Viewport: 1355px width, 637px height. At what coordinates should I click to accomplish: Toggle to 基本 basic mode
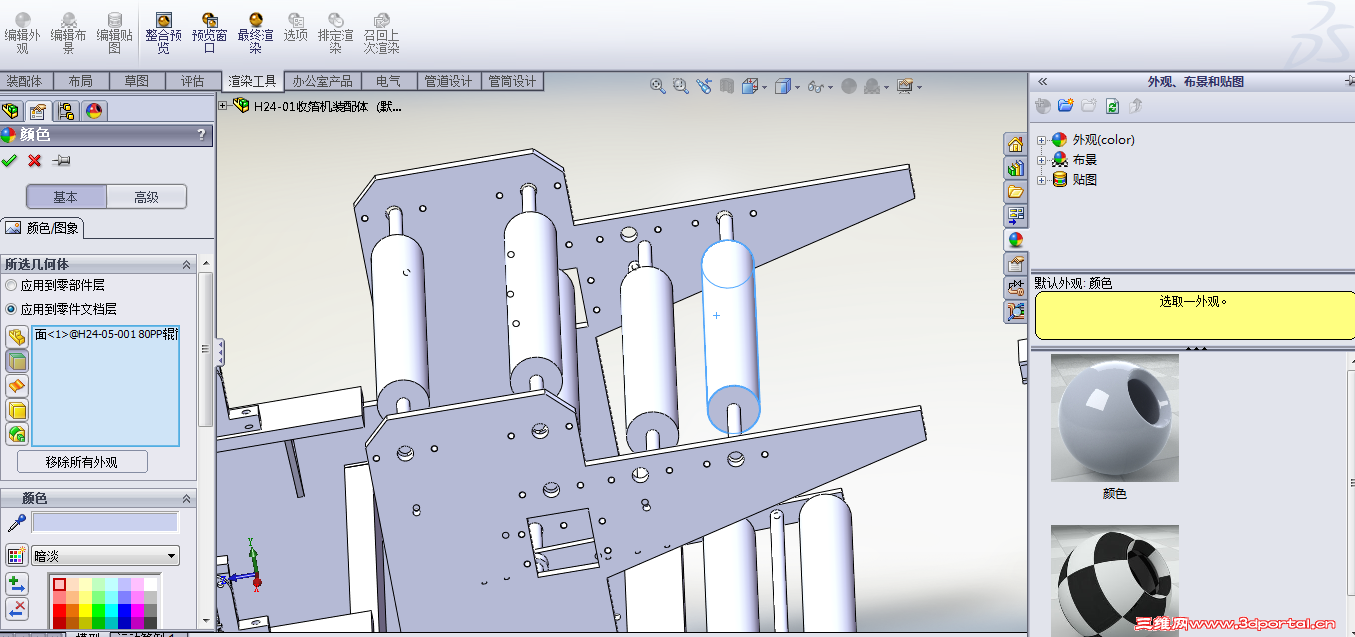click(66, 197)
